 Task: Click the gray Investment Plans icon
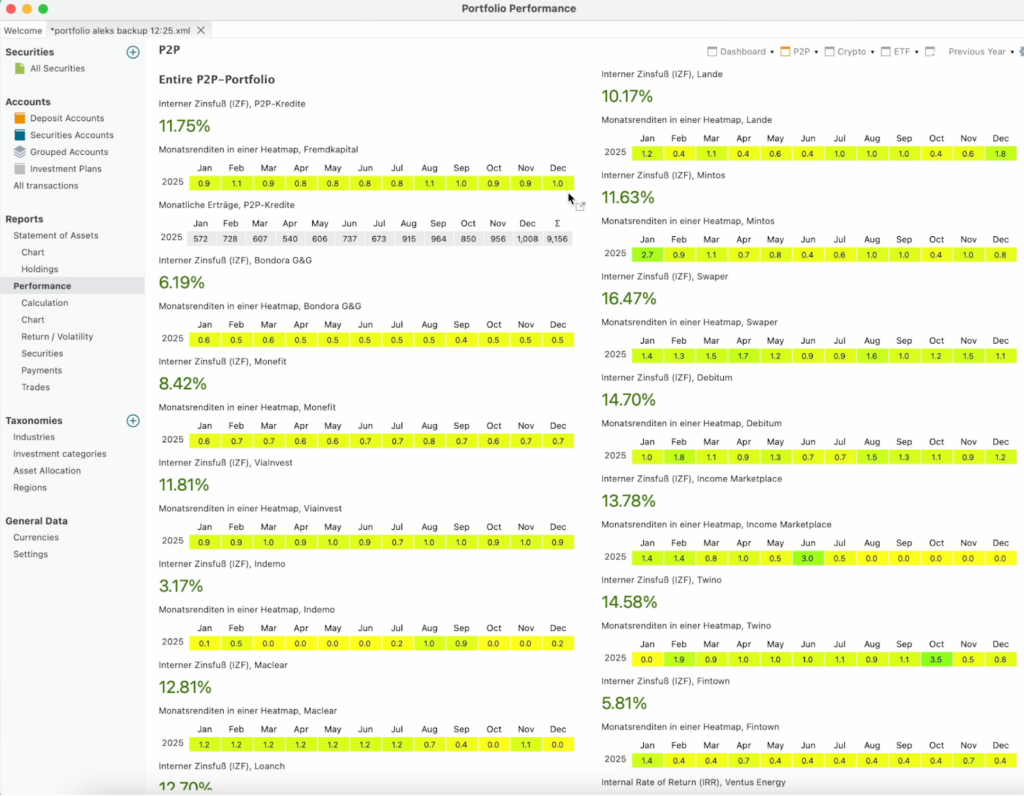[20, 169]
